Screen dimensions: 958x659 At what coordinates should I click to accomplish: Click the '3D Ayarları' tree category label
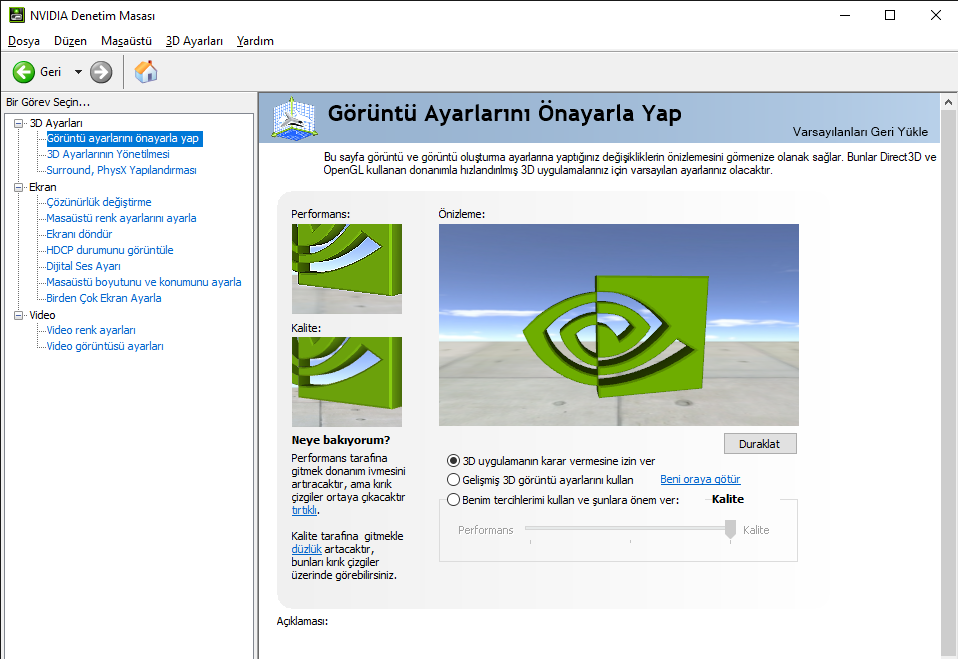click(x=56, y=123)
